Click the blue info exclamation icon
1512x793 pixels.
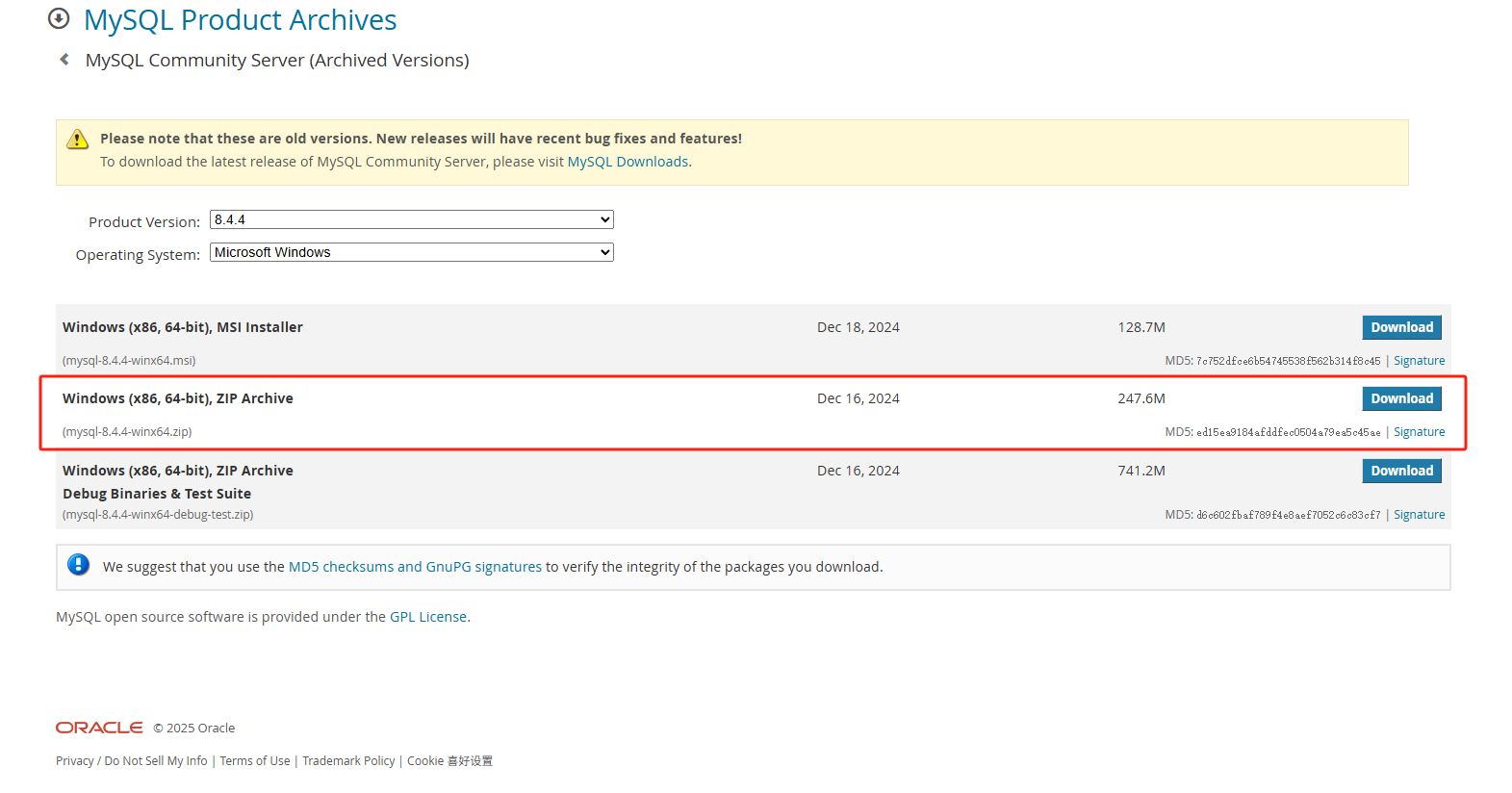click(79, 565)
